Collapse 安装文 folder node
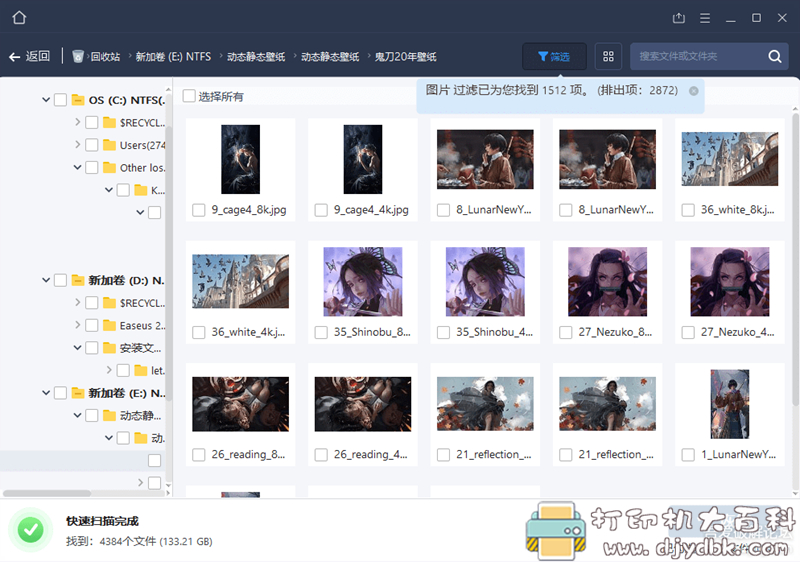Image resolution: width=800 pixels, height=562 pixels. pos(78,347)
